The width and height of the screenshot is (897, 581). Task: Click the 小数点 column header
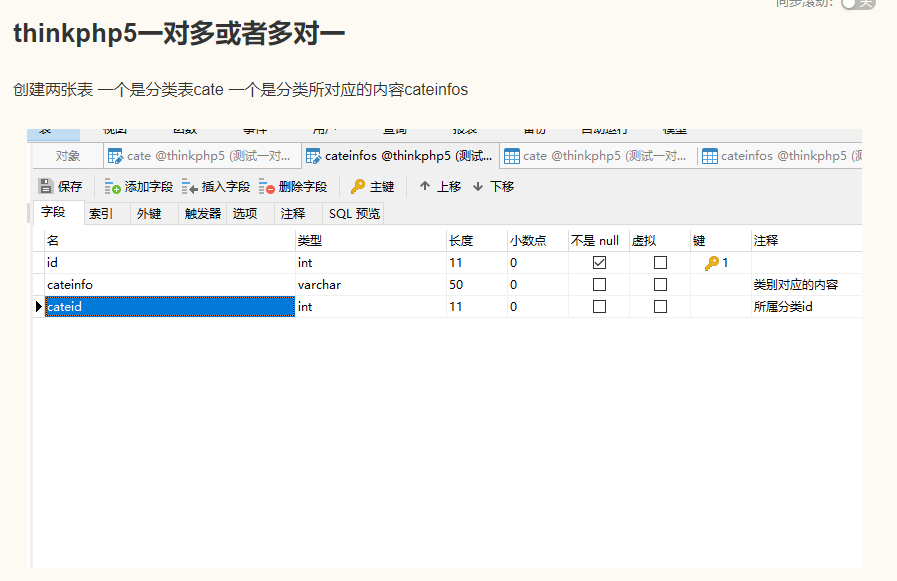point(538,241)
